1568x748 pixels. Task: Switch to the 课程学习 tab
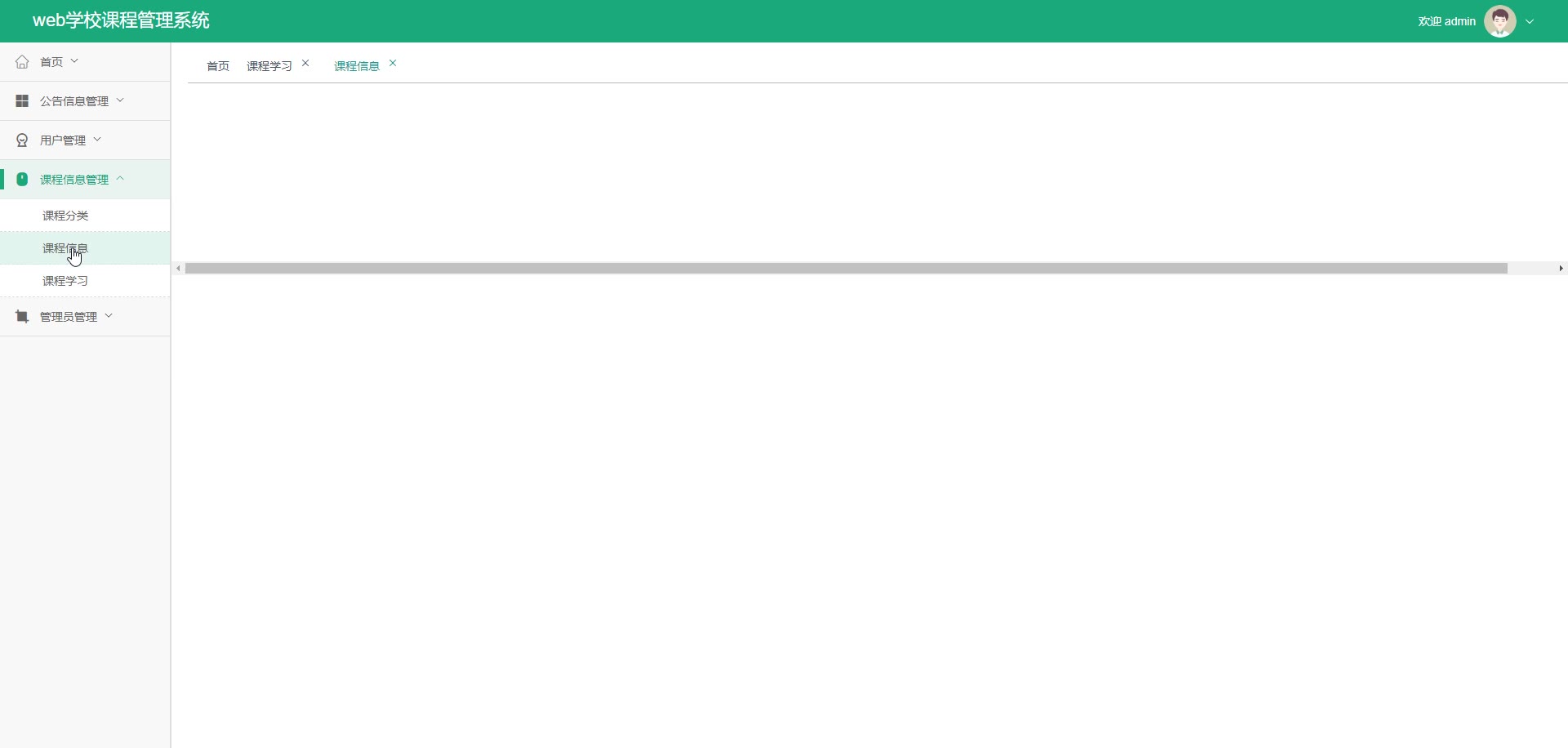click(269, 66)
